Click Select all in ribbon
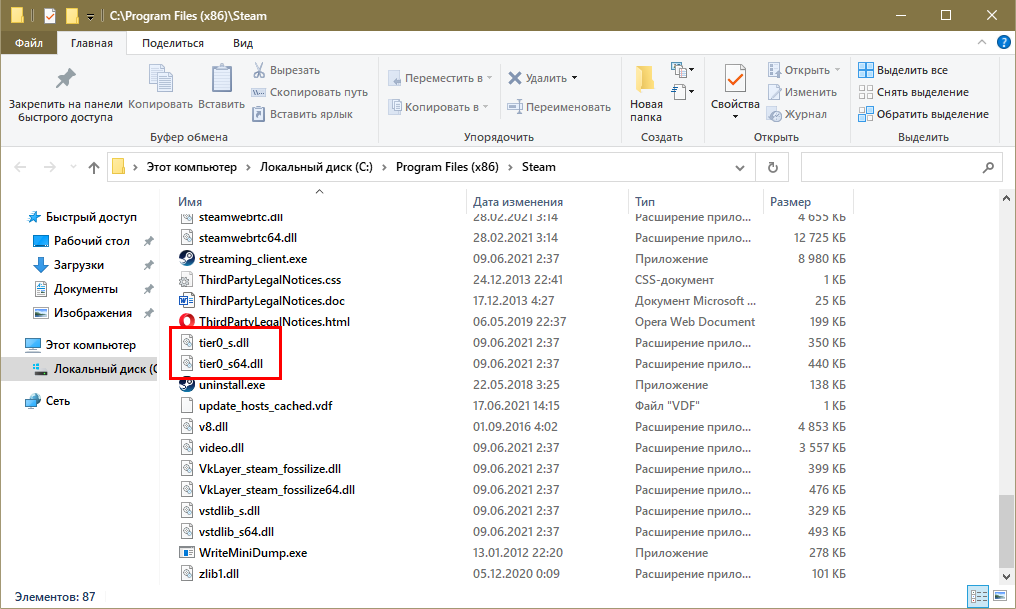The image size is (1016, 609). tap(903, 71)
